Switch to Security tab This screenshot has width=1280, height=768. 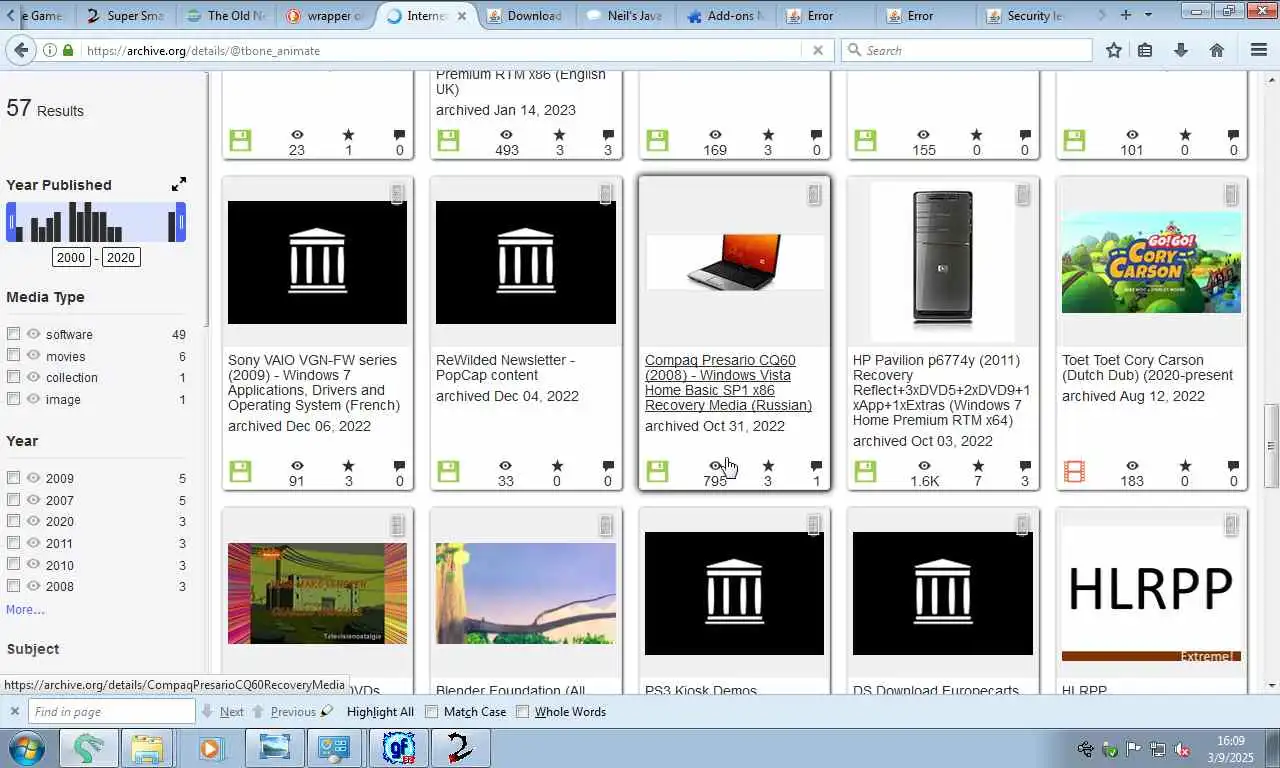1026,15
